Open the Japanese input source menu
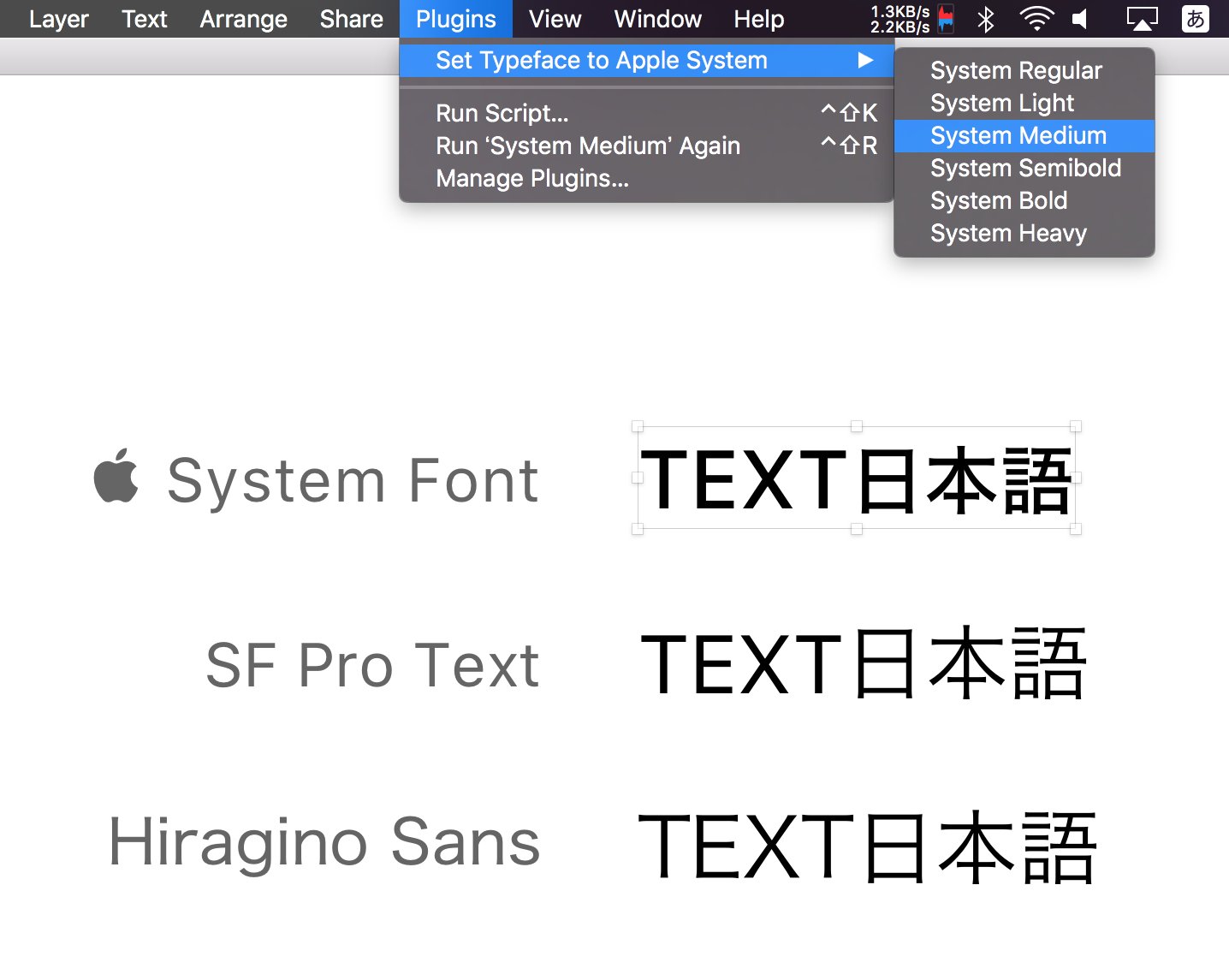The image size is (1229, 980). click(x=1195, y=19)
